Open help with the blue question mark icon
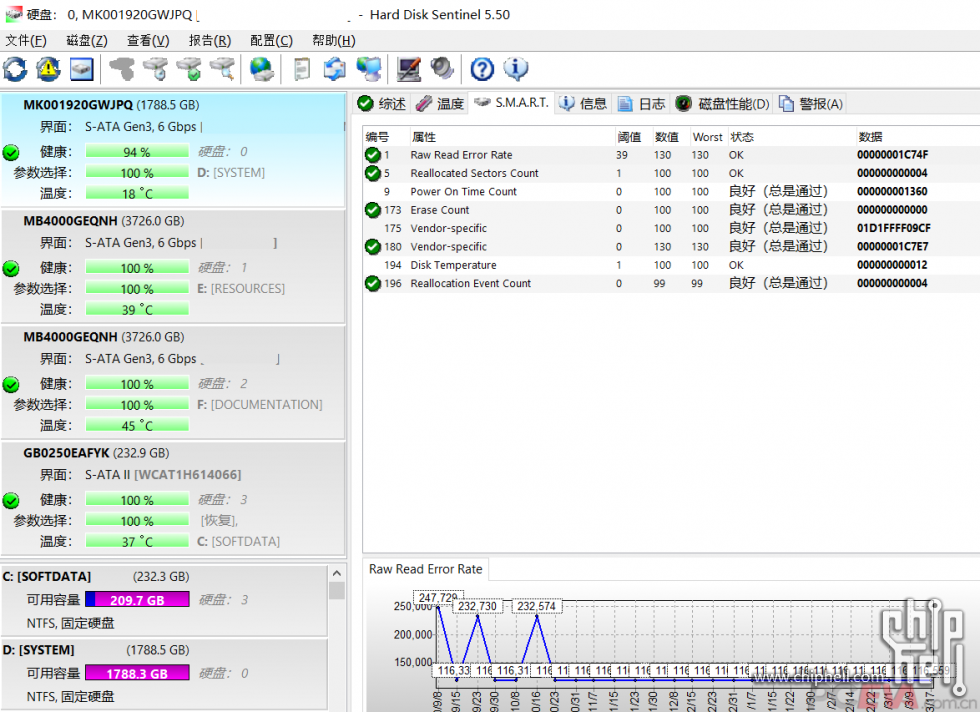Image resolution: width=980 pixels, height=712 pixels. (x=482, y=69)
